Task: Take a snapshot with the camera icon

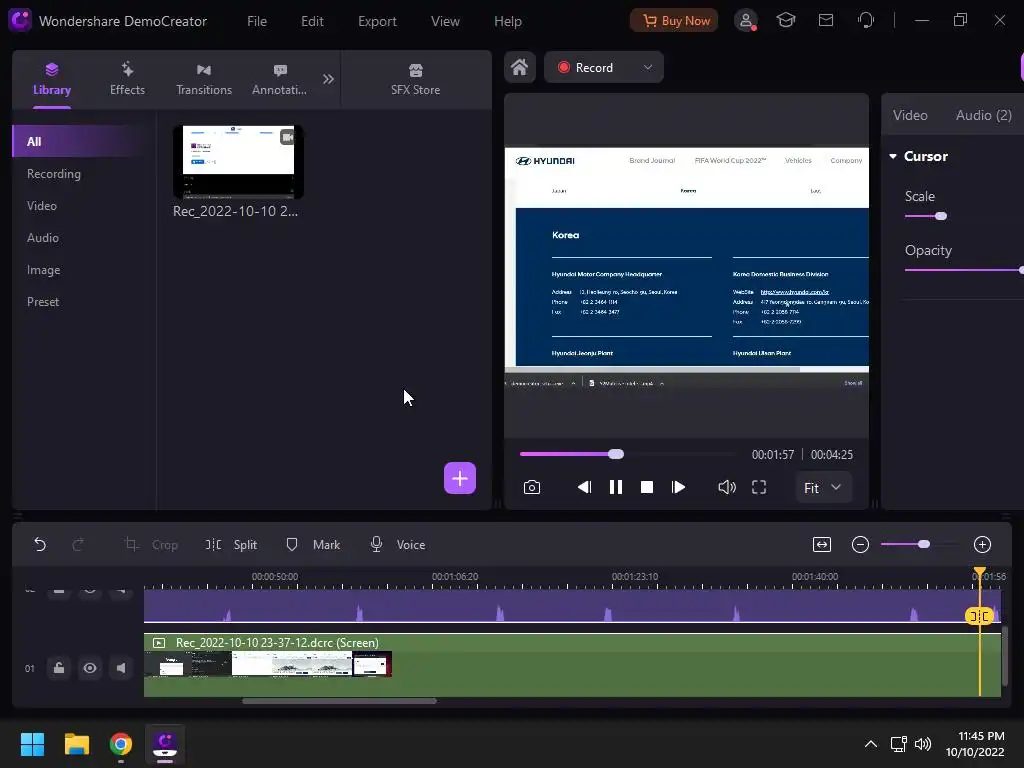Action: pyautogui.click(x=532, y=487)
